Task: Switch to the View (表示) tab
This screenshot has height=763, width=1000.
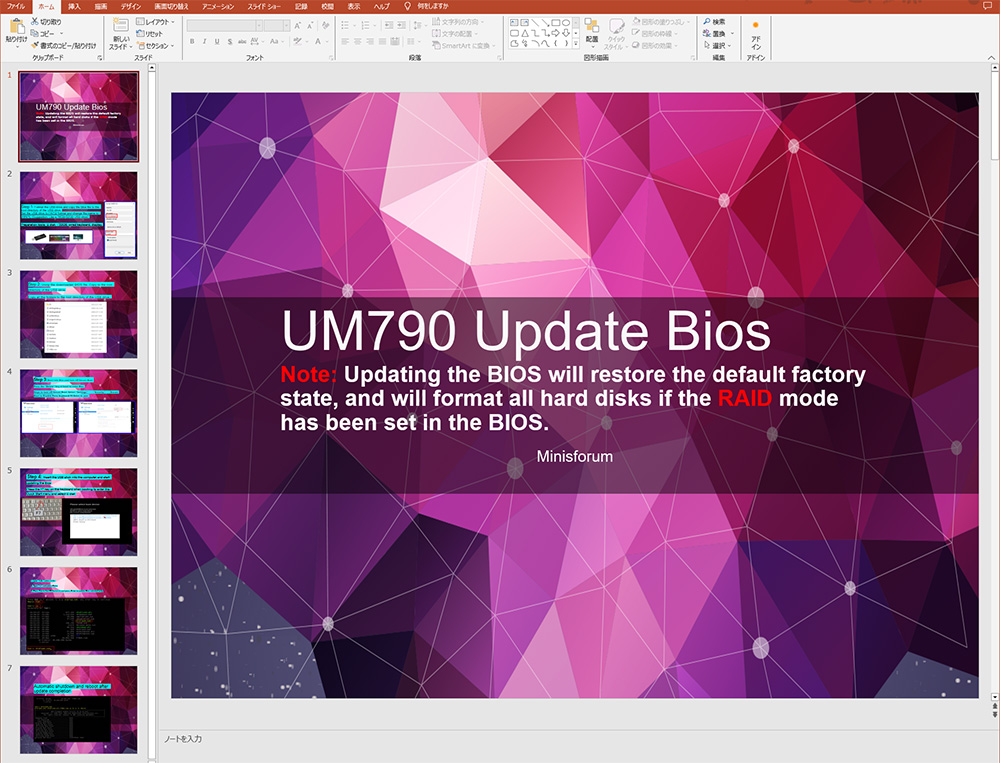Action: pos(354,6)
